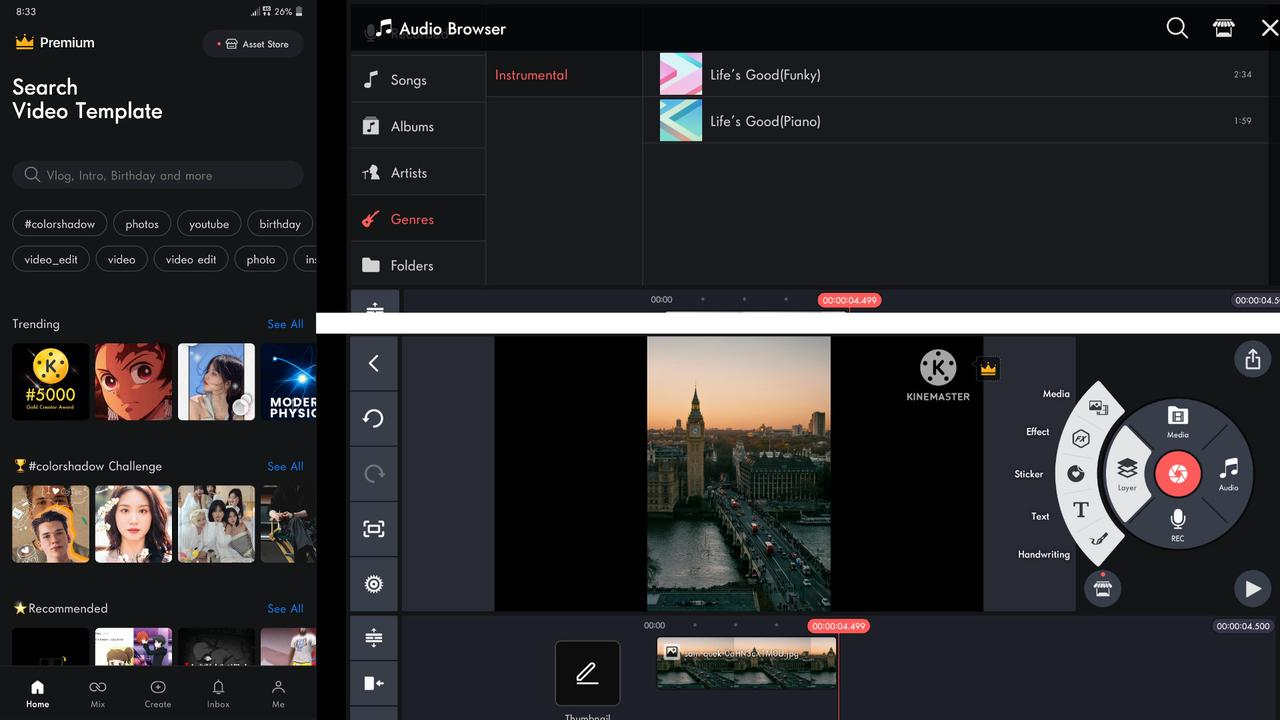Tap the Life's Good(Piano) album art thumbnail

click(681, 121)
